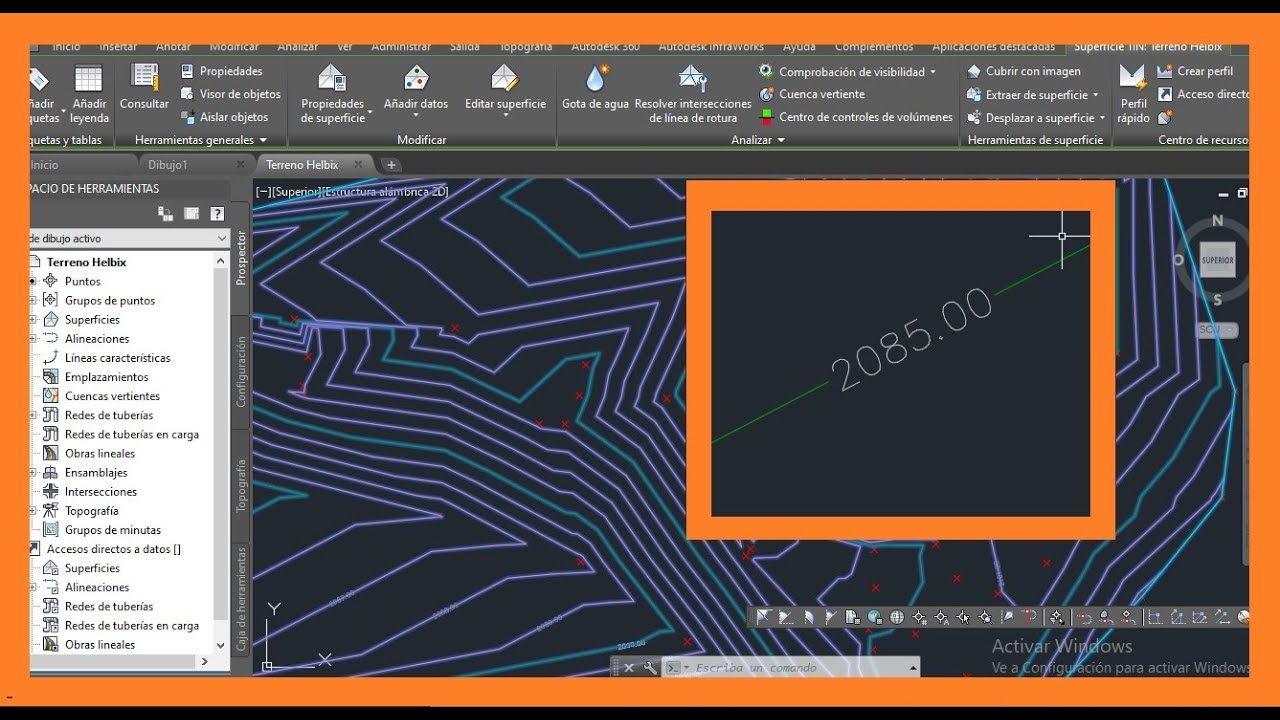Click Cubrir con imagen
1280x720 pixels.
(x=1024, y=71)
